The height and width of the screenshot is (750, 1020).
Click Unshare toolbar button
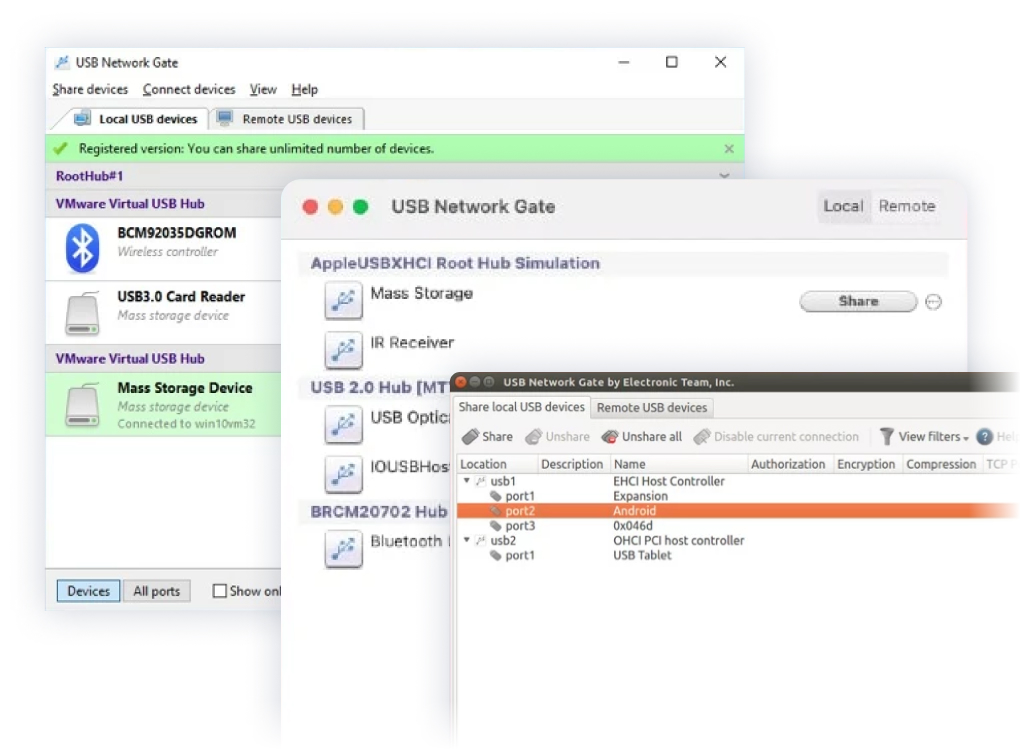point(557,436)
